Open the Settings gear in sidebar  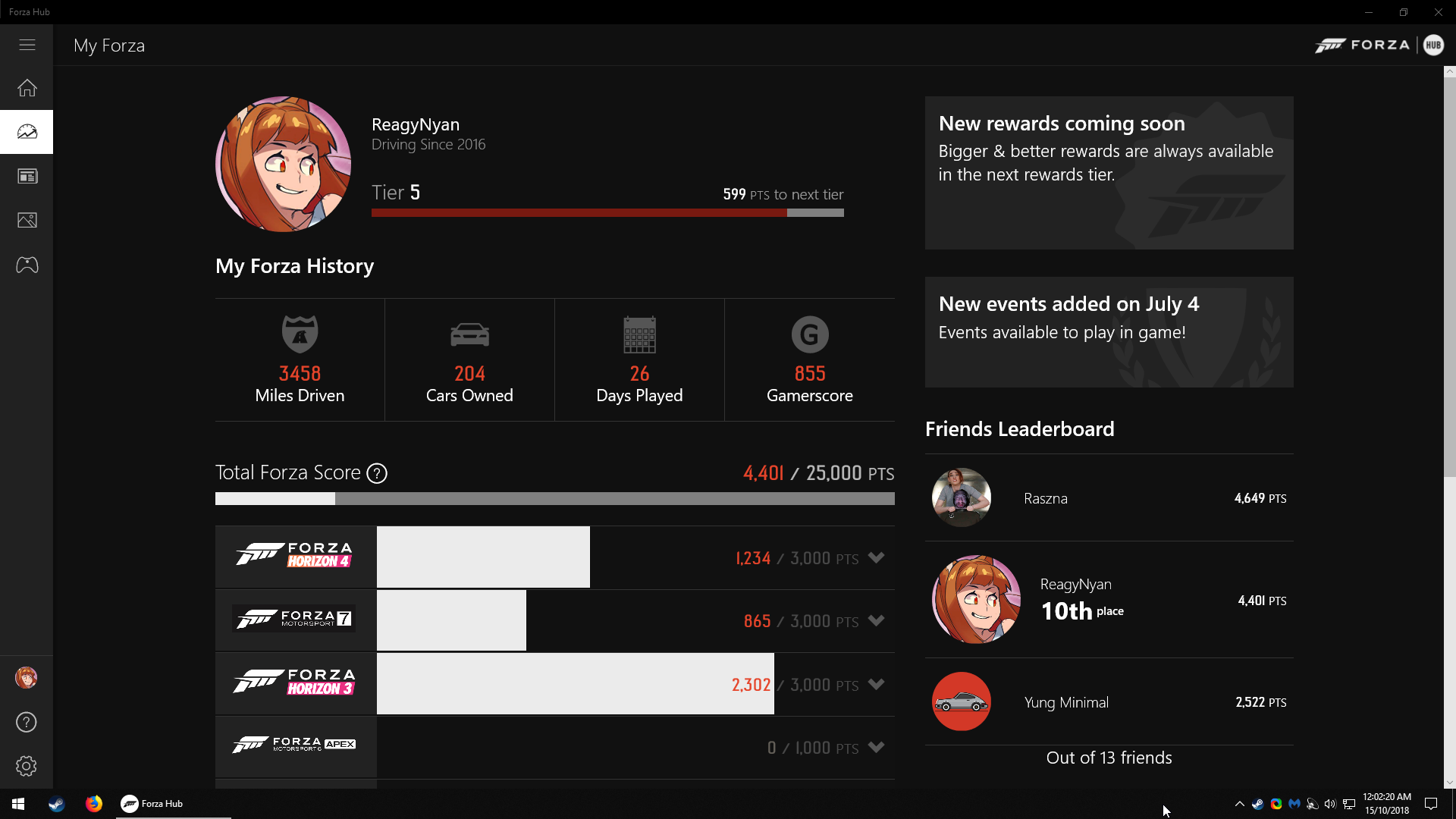point(27,766)
